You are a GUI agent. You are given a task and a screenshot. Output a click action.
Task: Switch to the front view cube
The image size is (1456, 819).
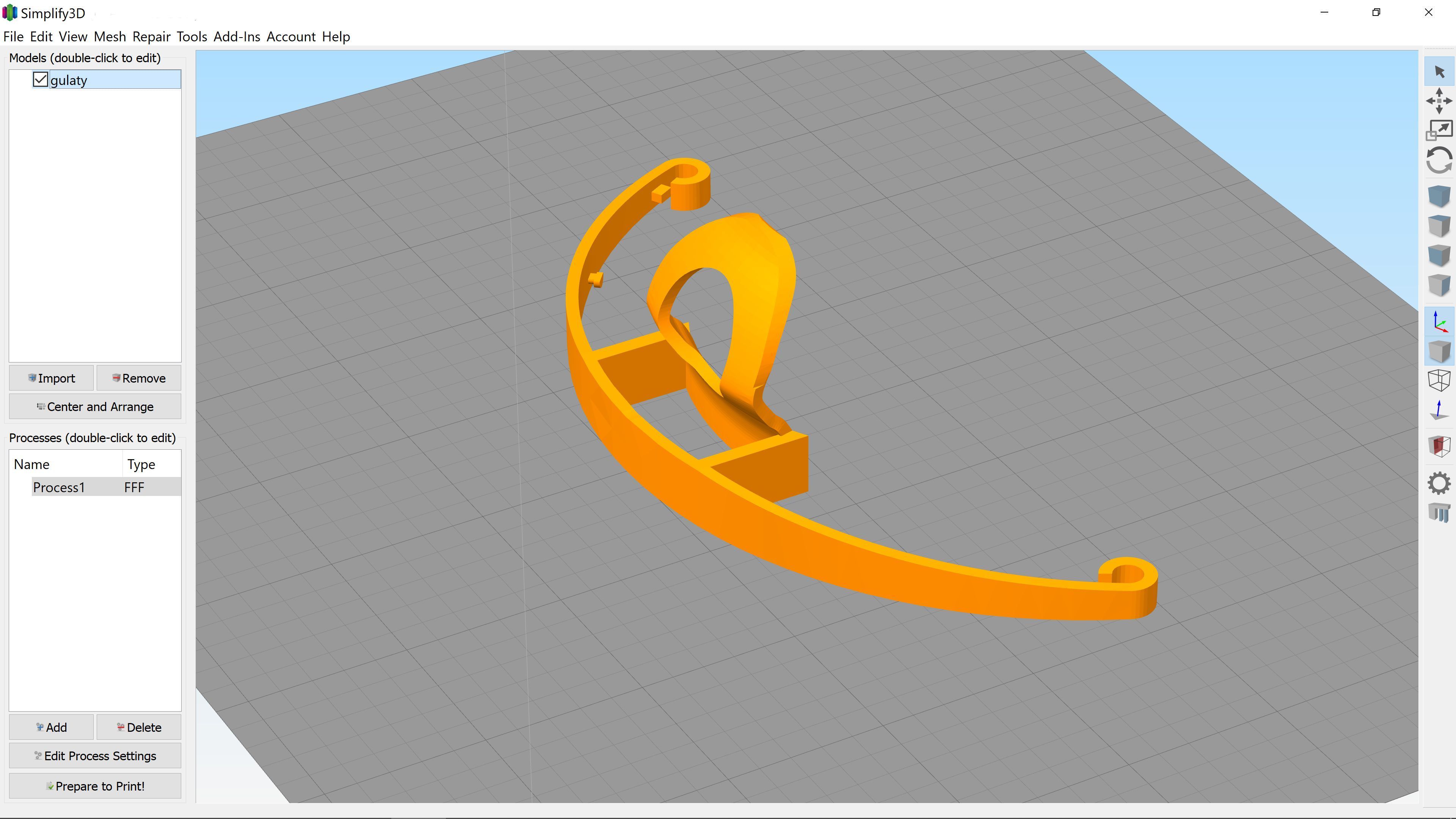click(1439, 255)
